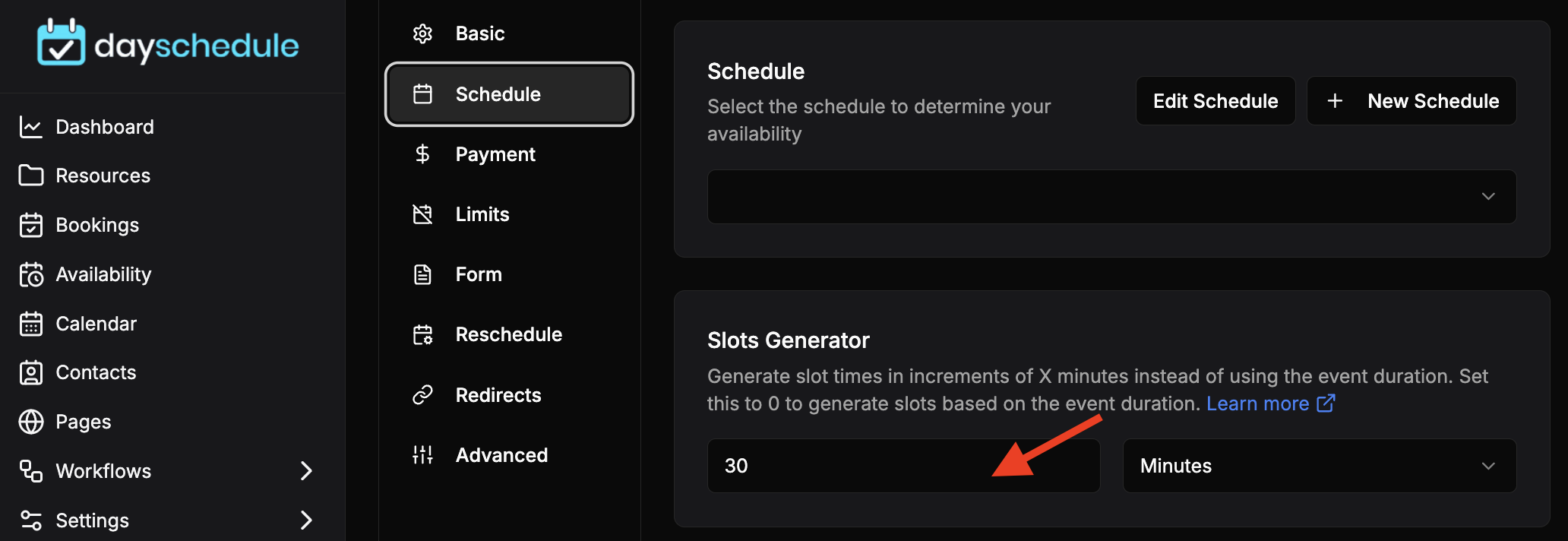
Task: Expand the Workflows submenu chevron
Action: [306, 471]
